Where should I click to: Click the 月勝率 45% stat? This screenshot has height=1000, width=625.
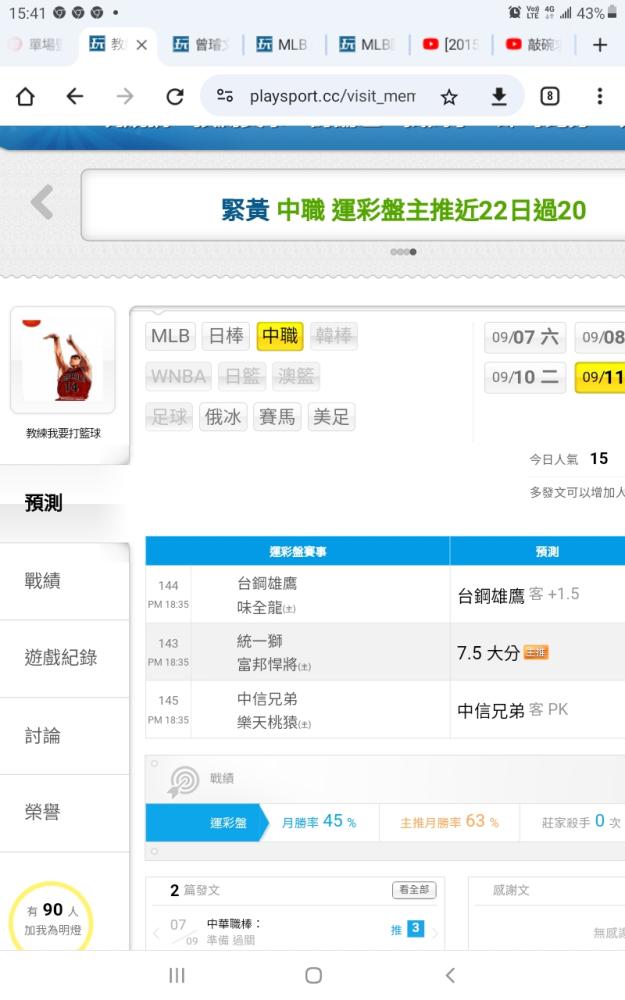click(319, 821)
